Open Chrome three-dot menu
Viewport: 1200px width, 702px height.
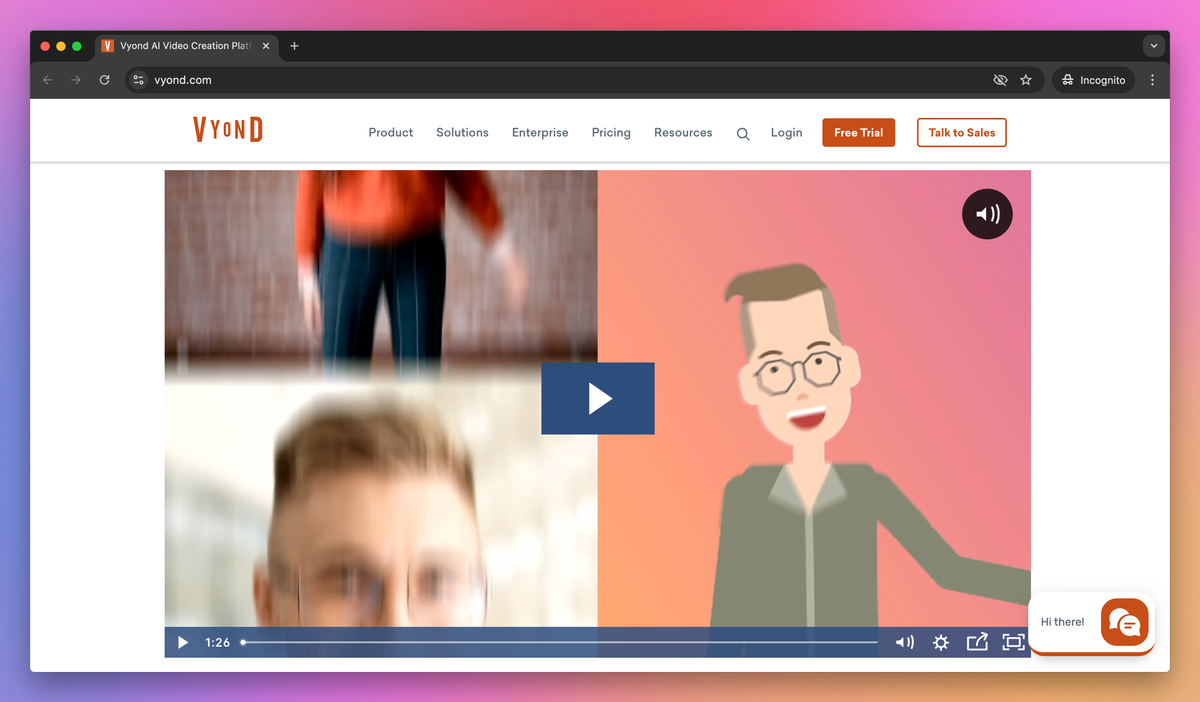(x=1153, y=80)
